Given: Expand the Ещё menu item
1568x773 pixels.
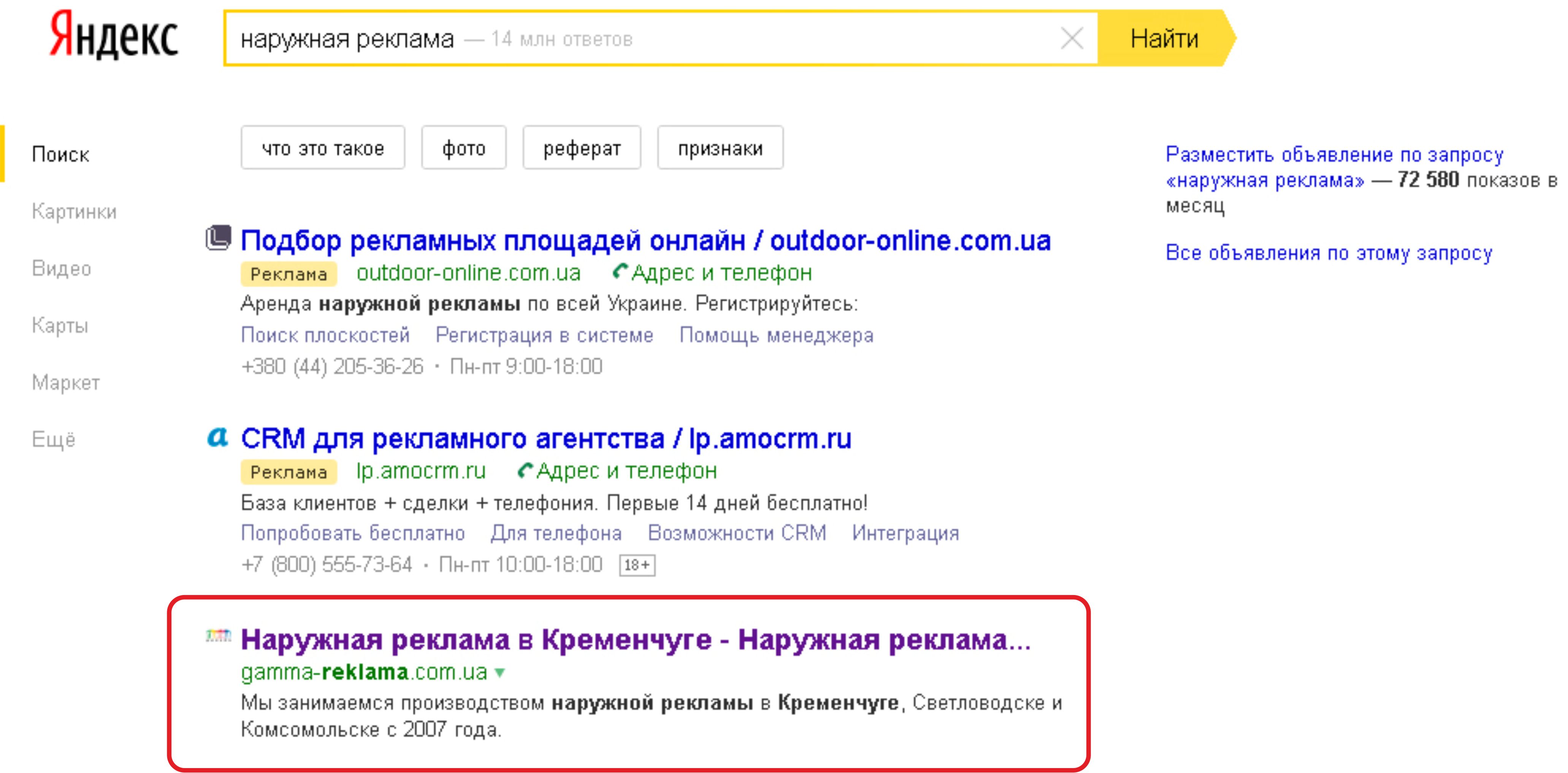Looking at the screenshot, I should pyautogui.click(x=54, y=439).
